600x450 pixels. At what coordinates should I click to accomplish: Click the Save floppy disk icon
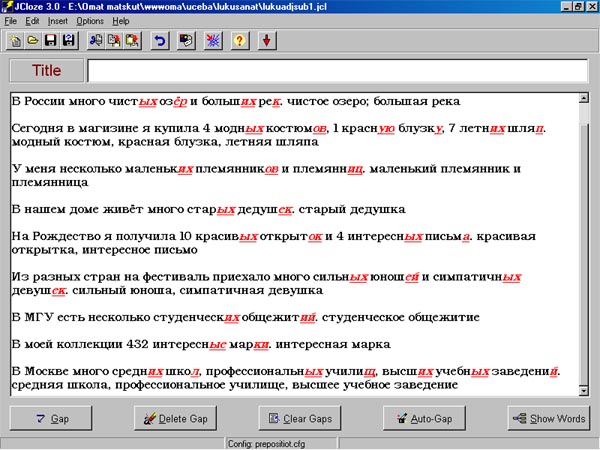point(51,41)
